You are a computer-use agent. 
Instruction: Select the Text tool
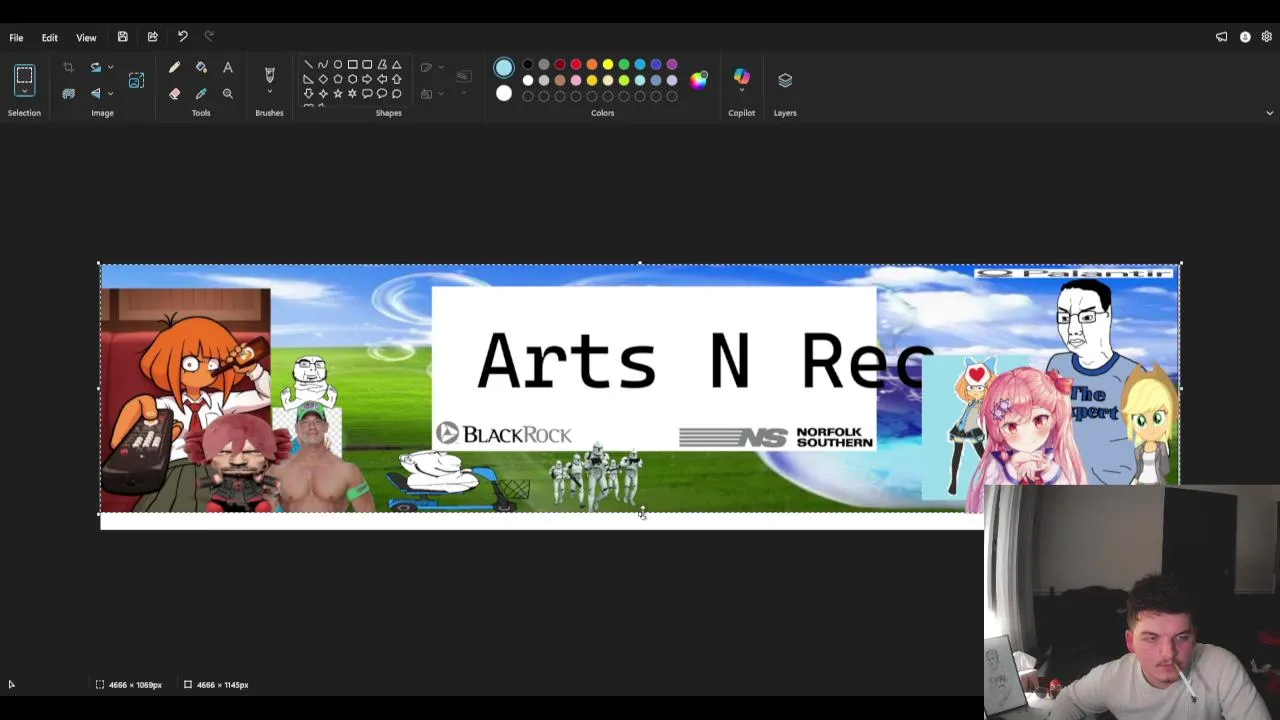point(228,67)
